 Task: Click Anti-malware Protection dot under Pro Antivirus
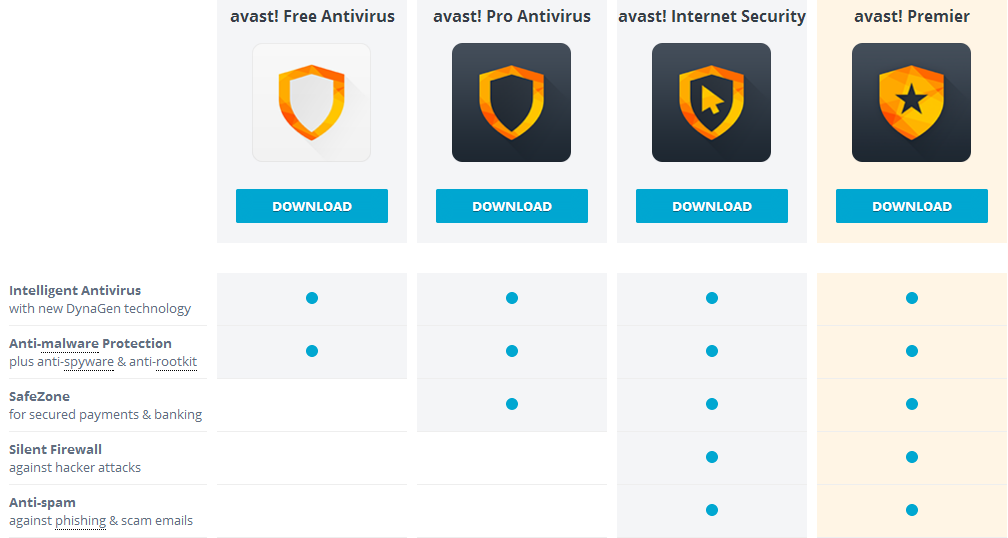click(512, 351)
